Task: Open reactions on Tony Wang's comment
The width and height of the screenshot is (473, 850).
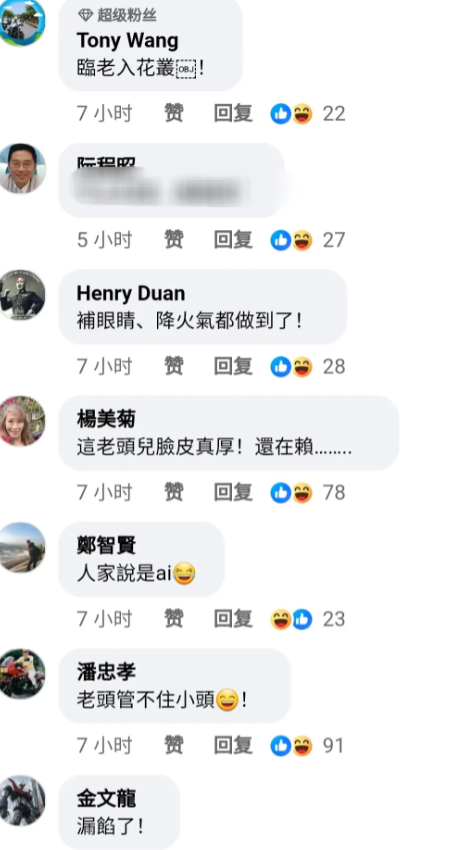Action: tap(307, 114)
